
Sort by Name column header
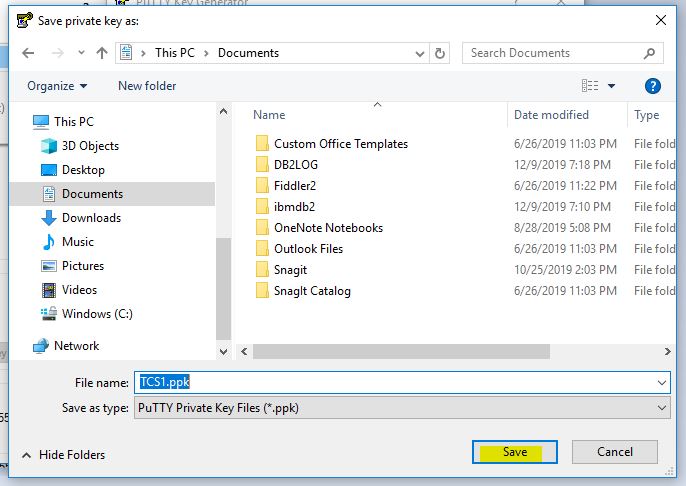pos(269,115)
